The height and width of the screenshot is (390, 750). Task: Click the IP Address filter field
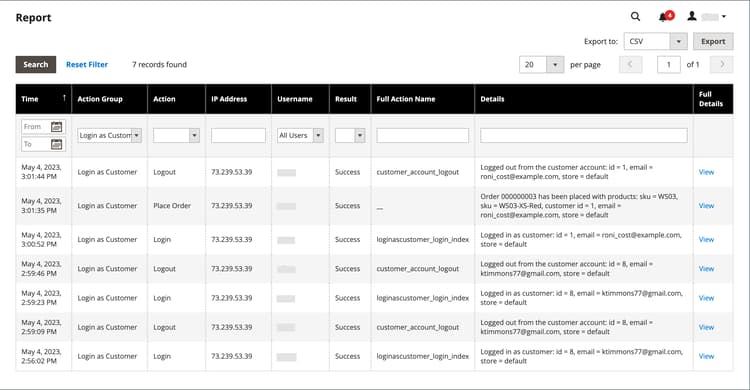[238, 135]
